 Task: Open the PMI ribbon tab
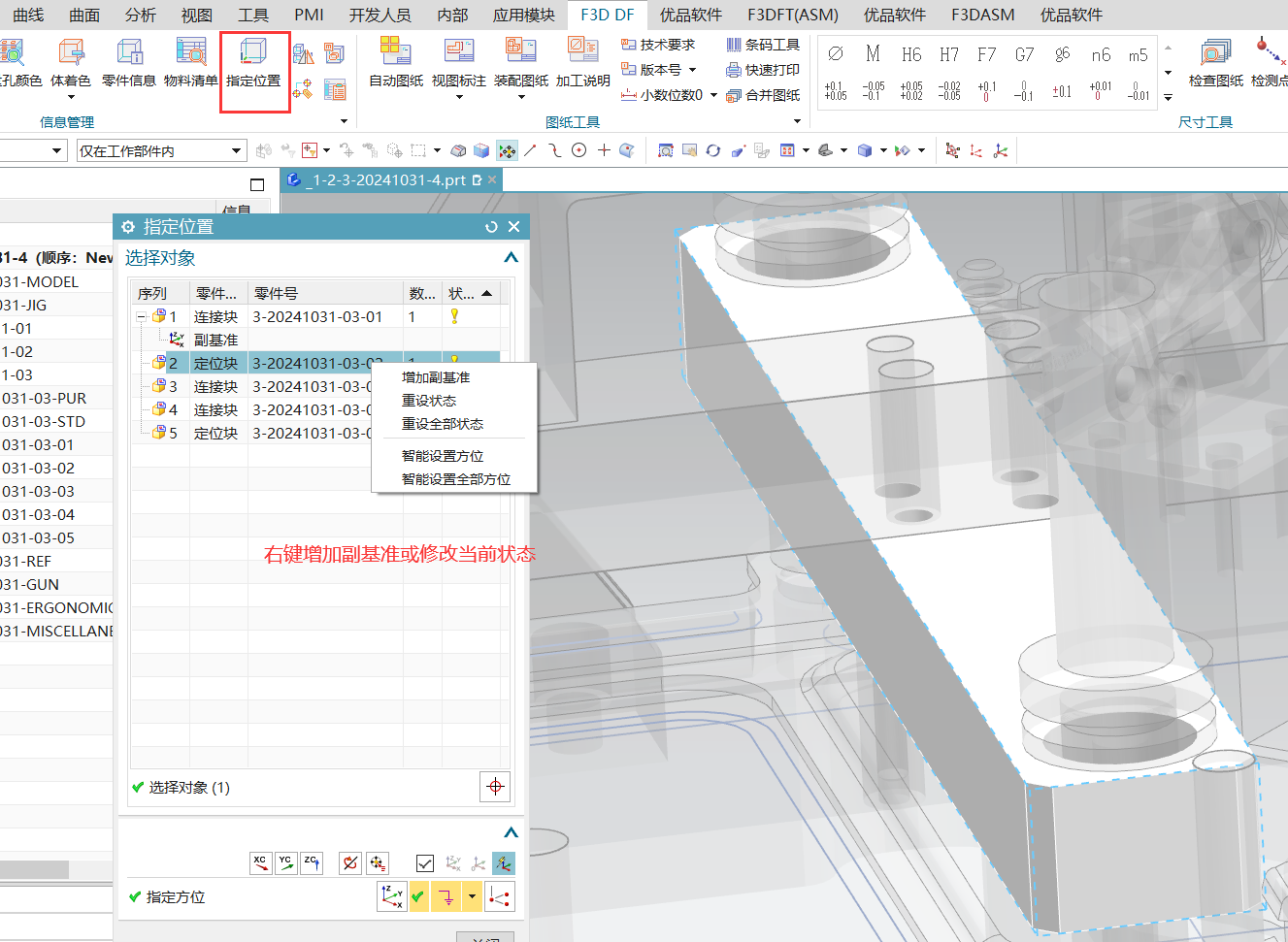(x=310, y=15)
